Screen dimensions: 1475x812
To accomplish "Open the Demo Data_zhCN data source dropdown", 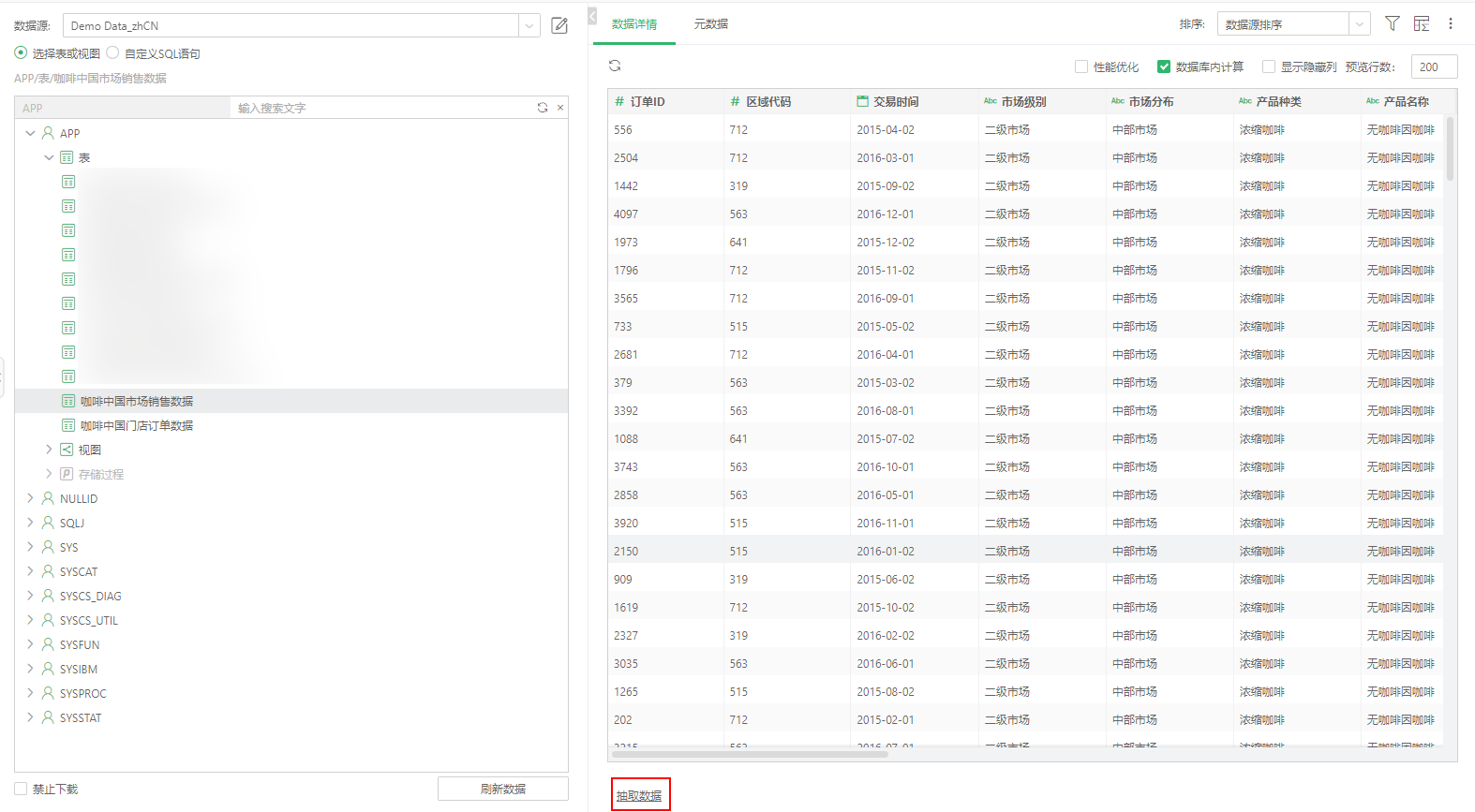I will click(529, 25).
